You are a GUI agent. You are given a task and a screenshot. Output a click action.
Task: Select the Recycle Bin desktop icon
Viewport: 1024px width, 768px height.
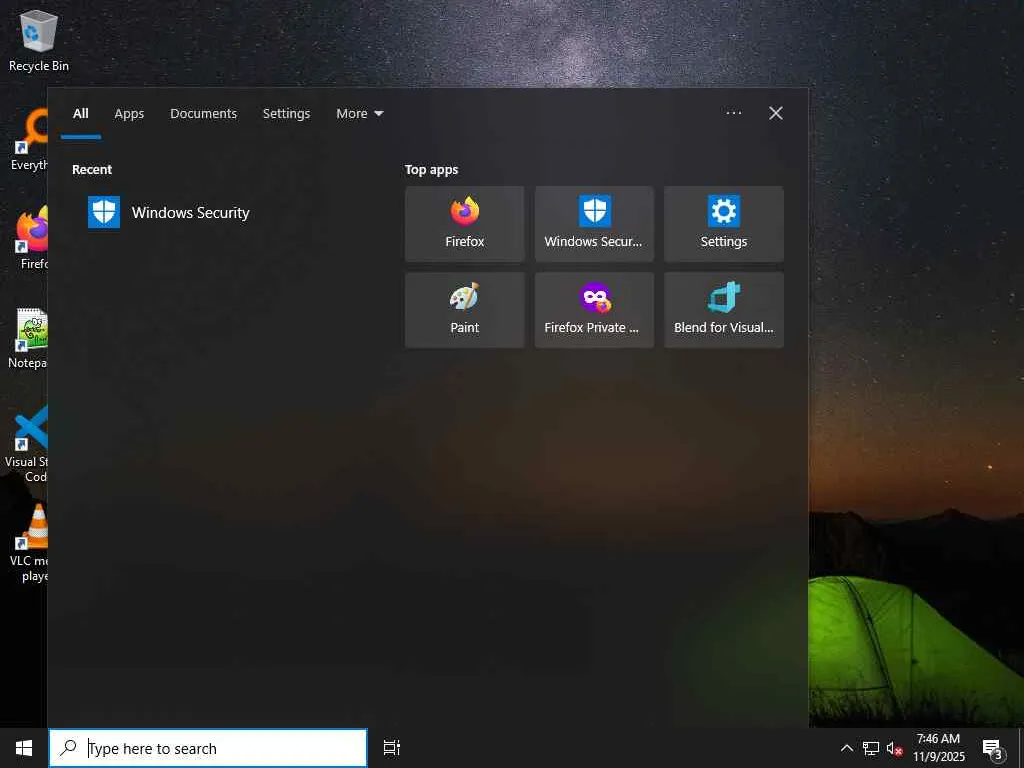point(39,41)
